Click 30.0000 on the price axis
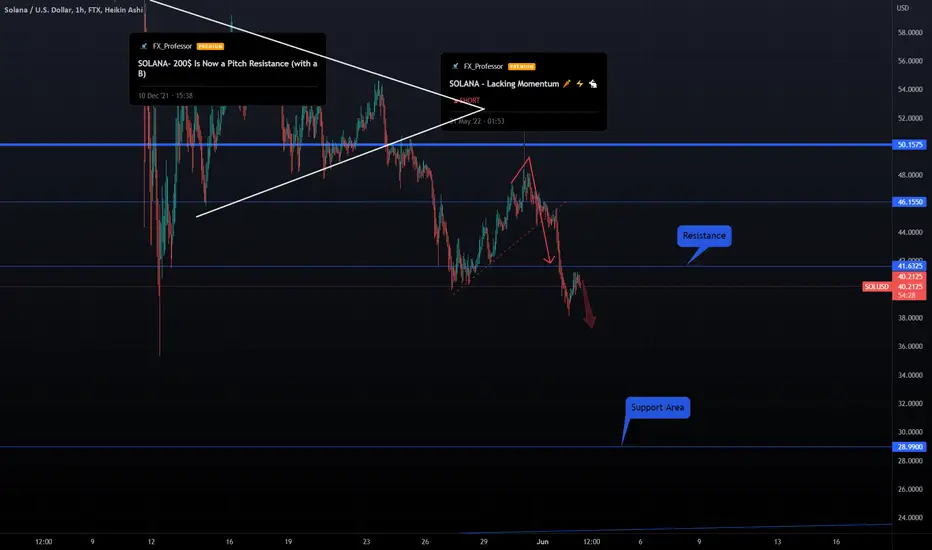Screen dimensions: 932x550 (x=910, y=432)
